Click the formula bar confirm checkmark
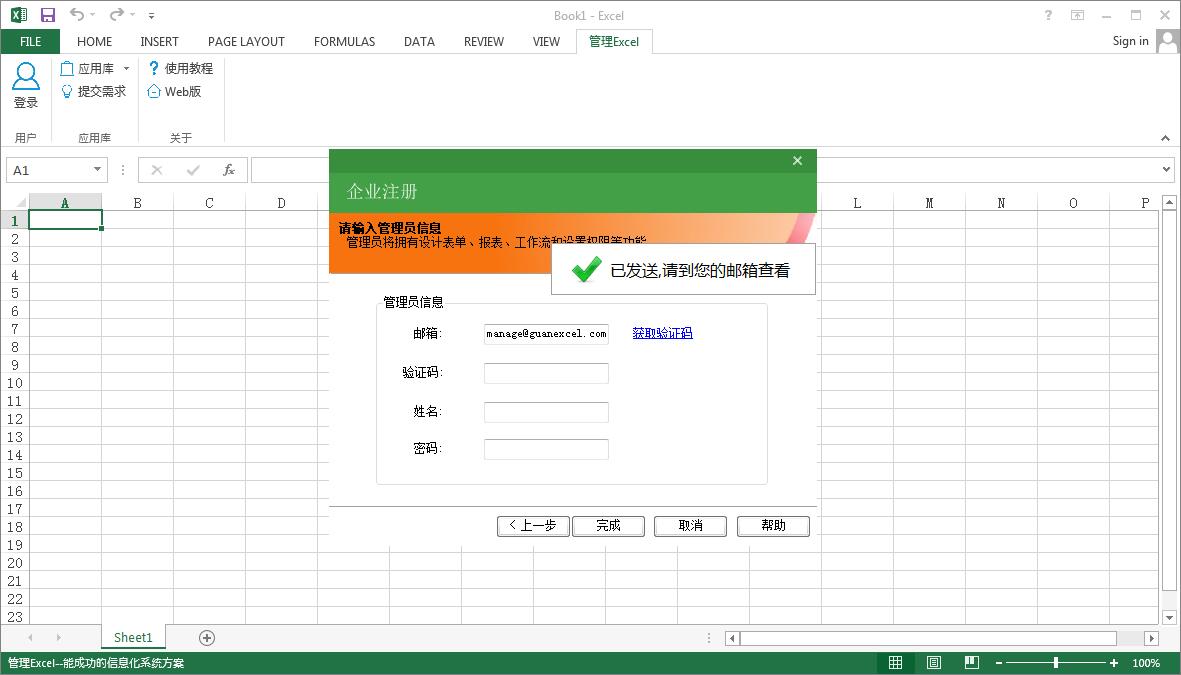The image size is (1181, 675). 193,170
